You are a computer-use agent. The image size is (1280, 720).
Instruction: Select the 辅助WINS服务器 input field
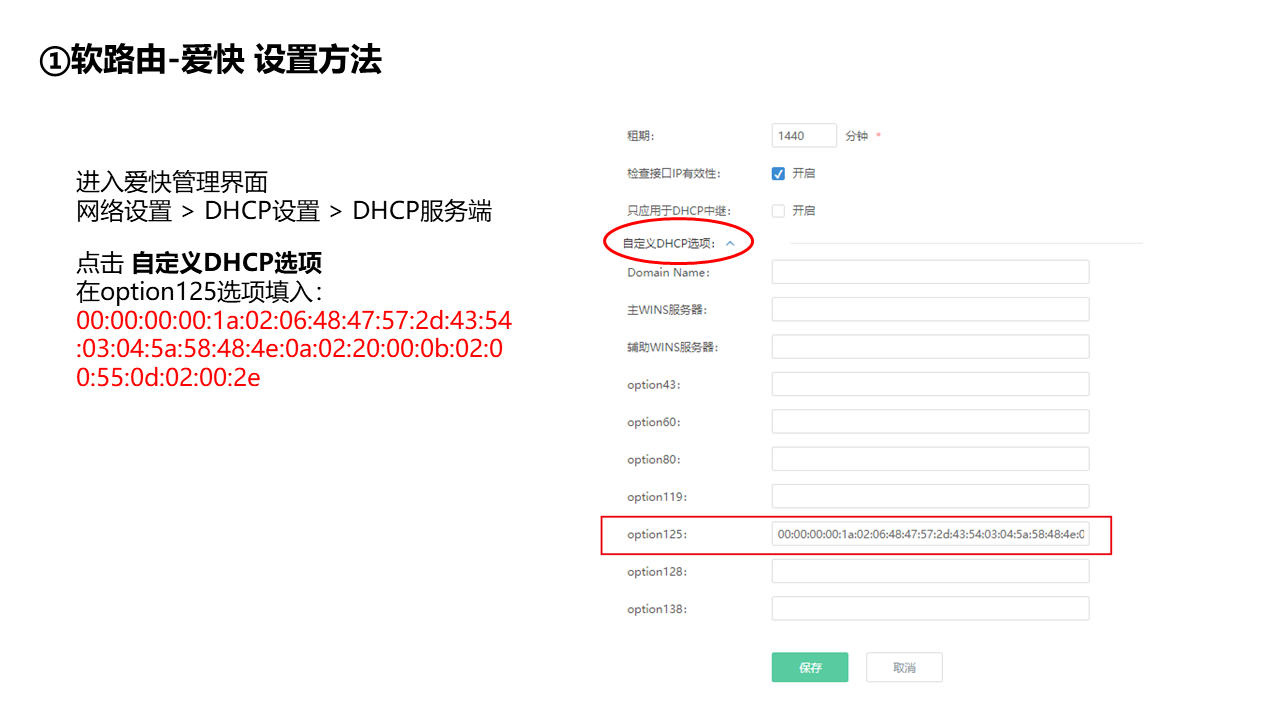[x=930, y=347]
